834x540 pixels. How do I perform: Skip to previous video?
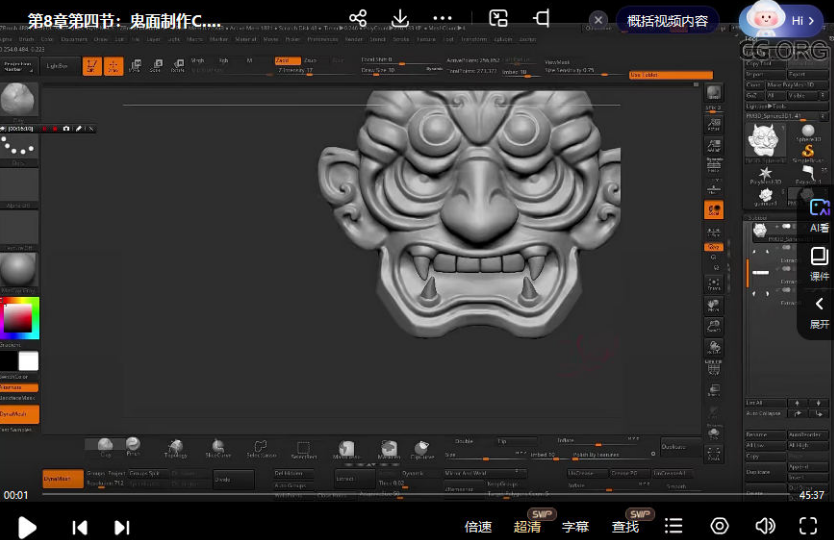click(x=80, y=527)
